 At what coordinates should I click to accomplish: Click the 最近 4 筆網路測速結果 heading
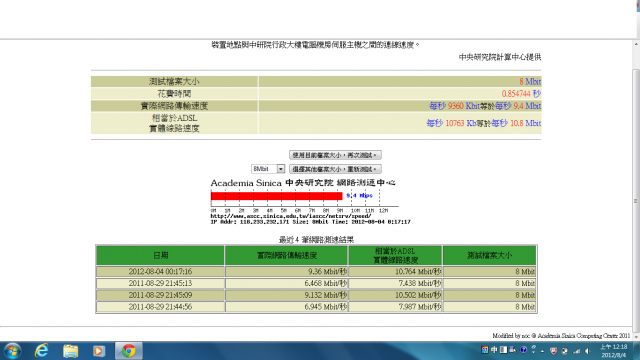316,240
